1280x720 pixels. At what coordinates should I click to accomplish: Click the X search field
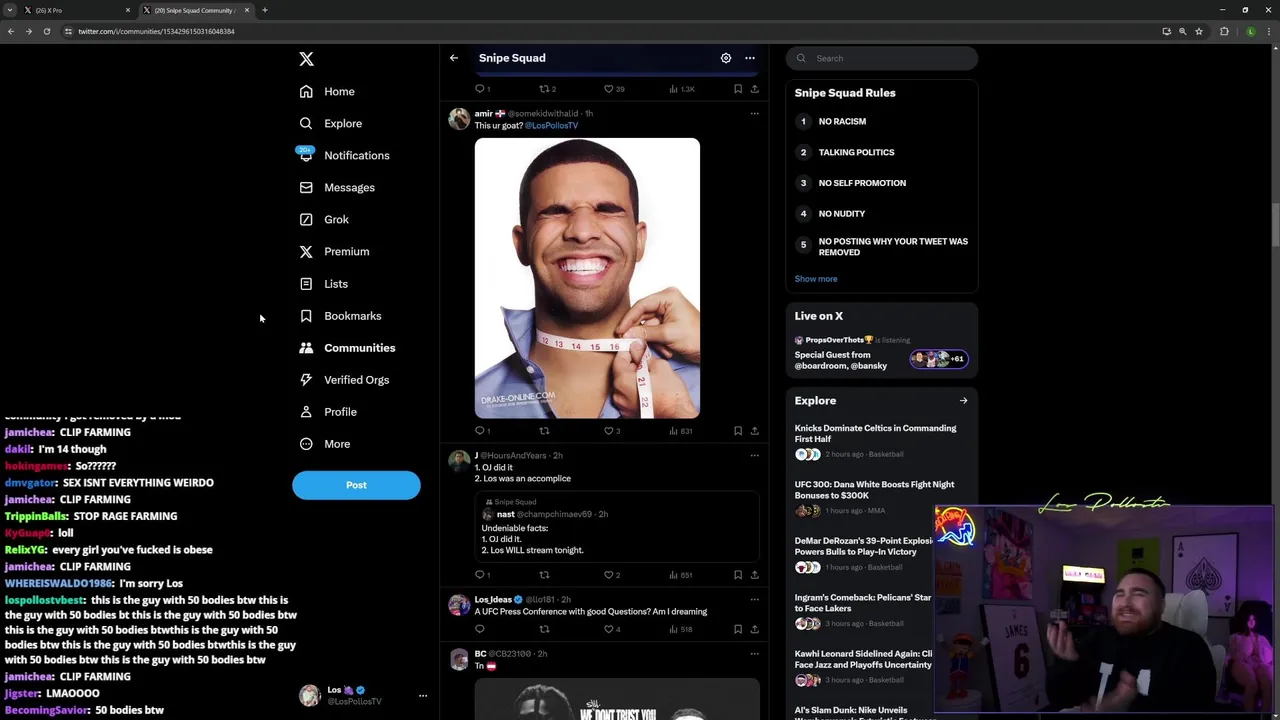click(881, 58)
